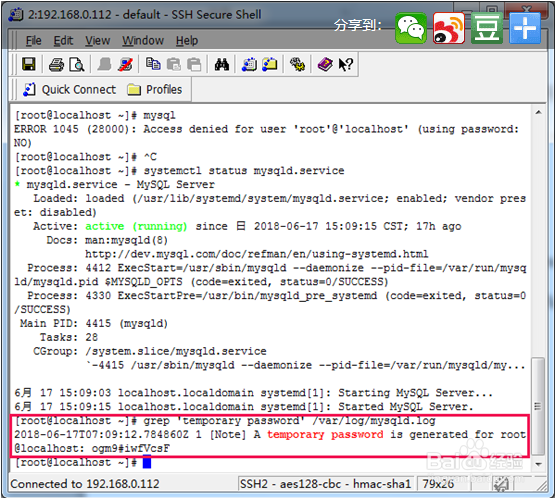Click the dev.mysql.com documentation URL
557x498 pixels.
(256, 254)
